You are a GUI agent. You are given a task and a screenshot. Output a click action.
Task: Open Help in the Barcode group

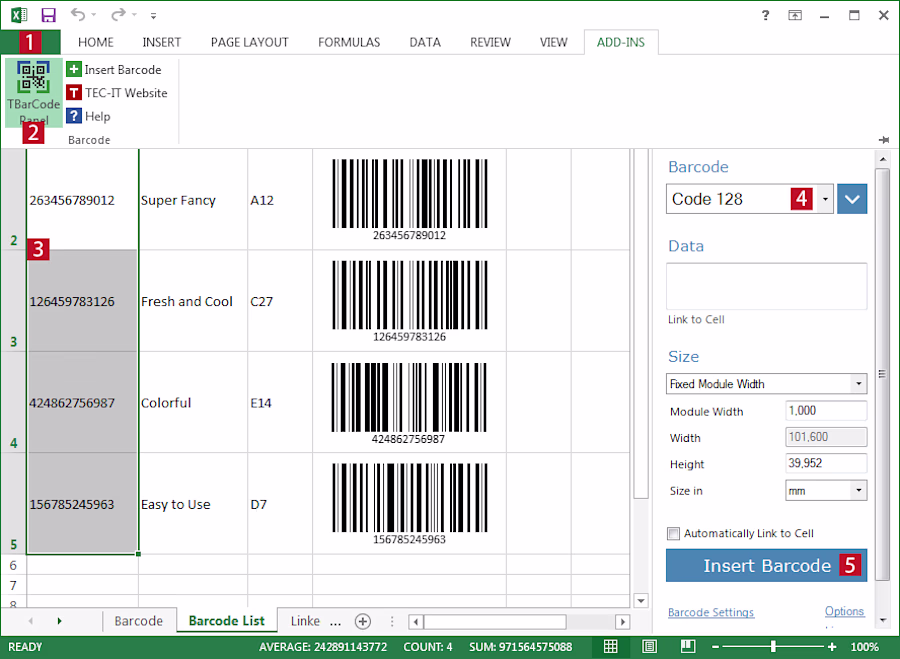(88, 117)
